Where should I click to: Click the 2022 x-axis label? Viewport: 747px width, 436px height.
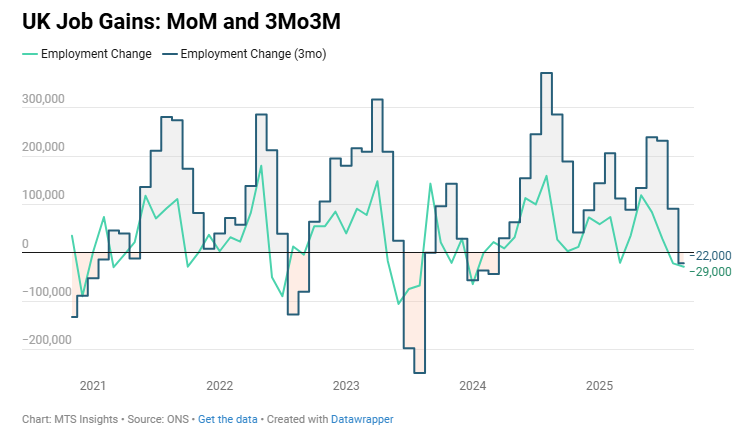coord(219,385)
